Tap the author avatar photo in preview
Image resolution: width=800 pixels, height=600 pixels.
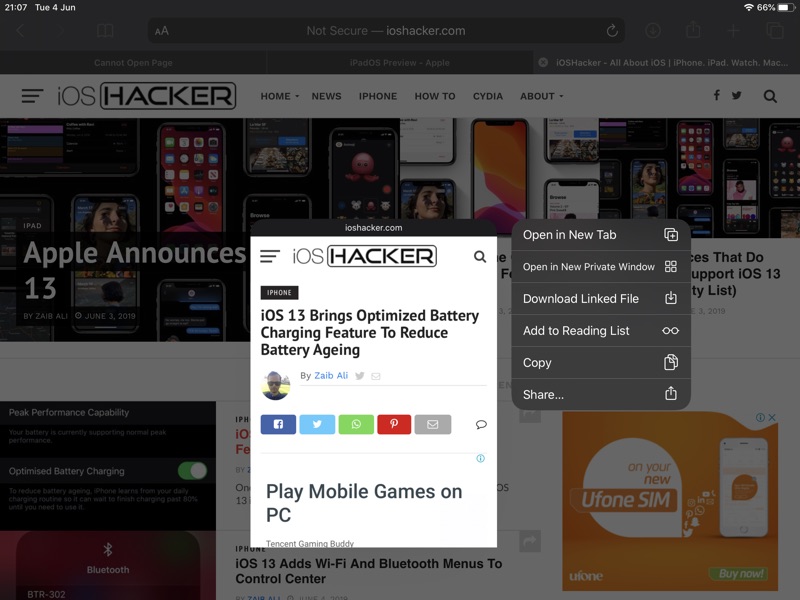click(276, 385)
